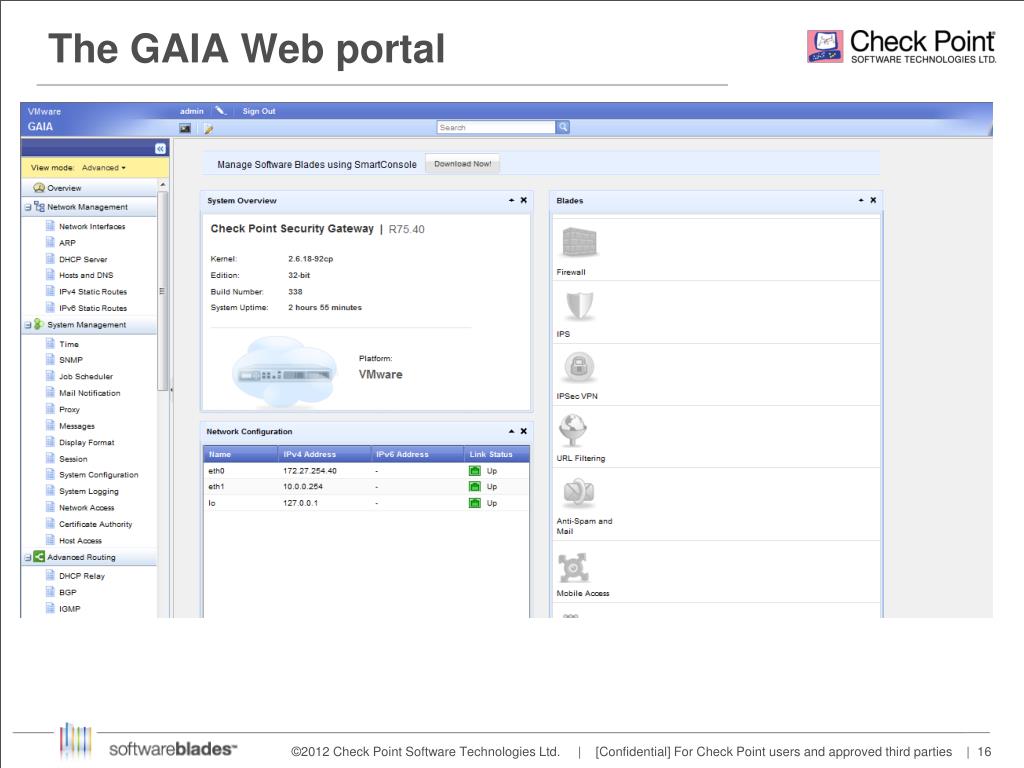
Task: Collapse the Network Management tree node
Action: click(28, 207)
